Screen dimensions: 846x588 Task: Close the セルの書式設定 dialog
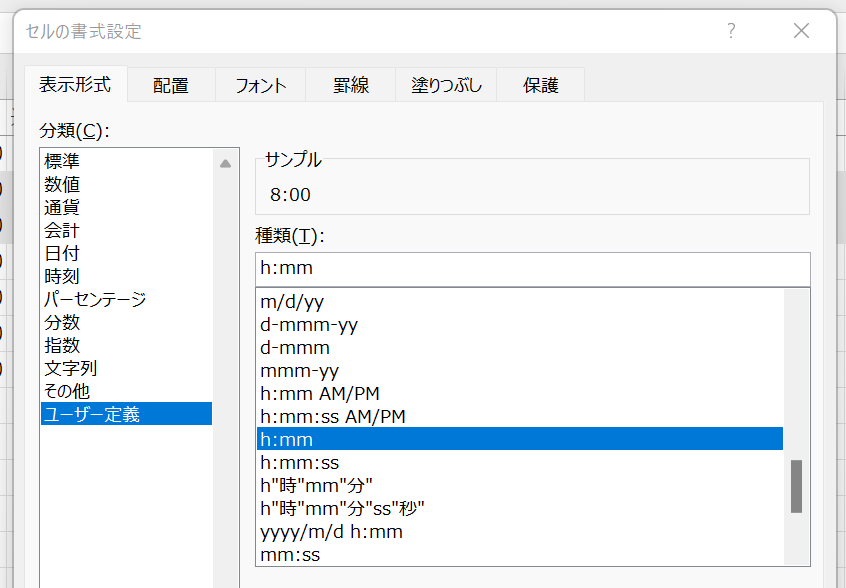tap(801, 31)
